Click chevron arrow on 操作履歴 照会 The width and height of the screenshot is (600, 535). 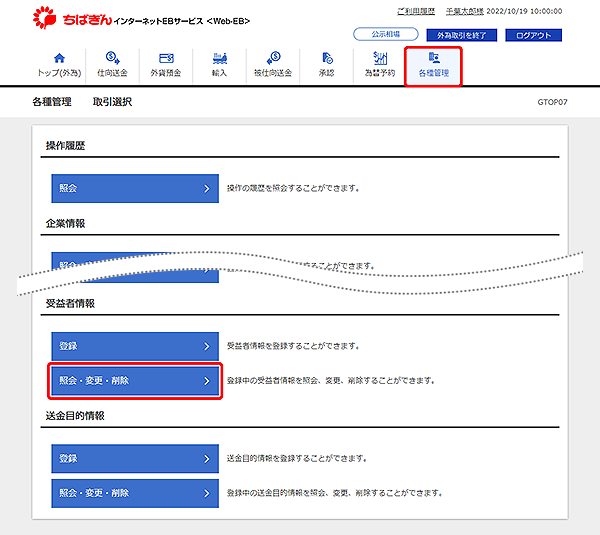coord(207,188)
